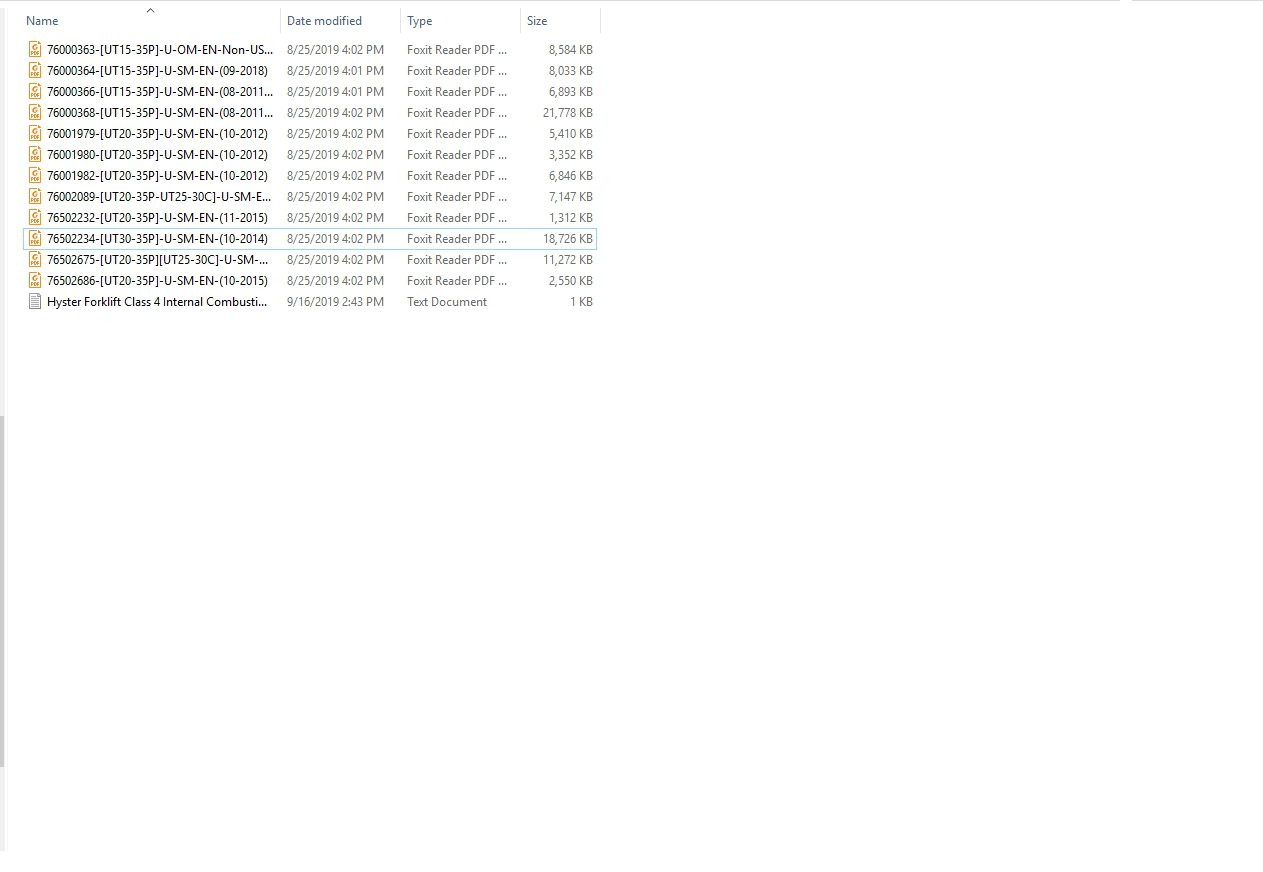Click the 18,726 KB size cell
The image size is (1263, 872).
tap(567, 238)
